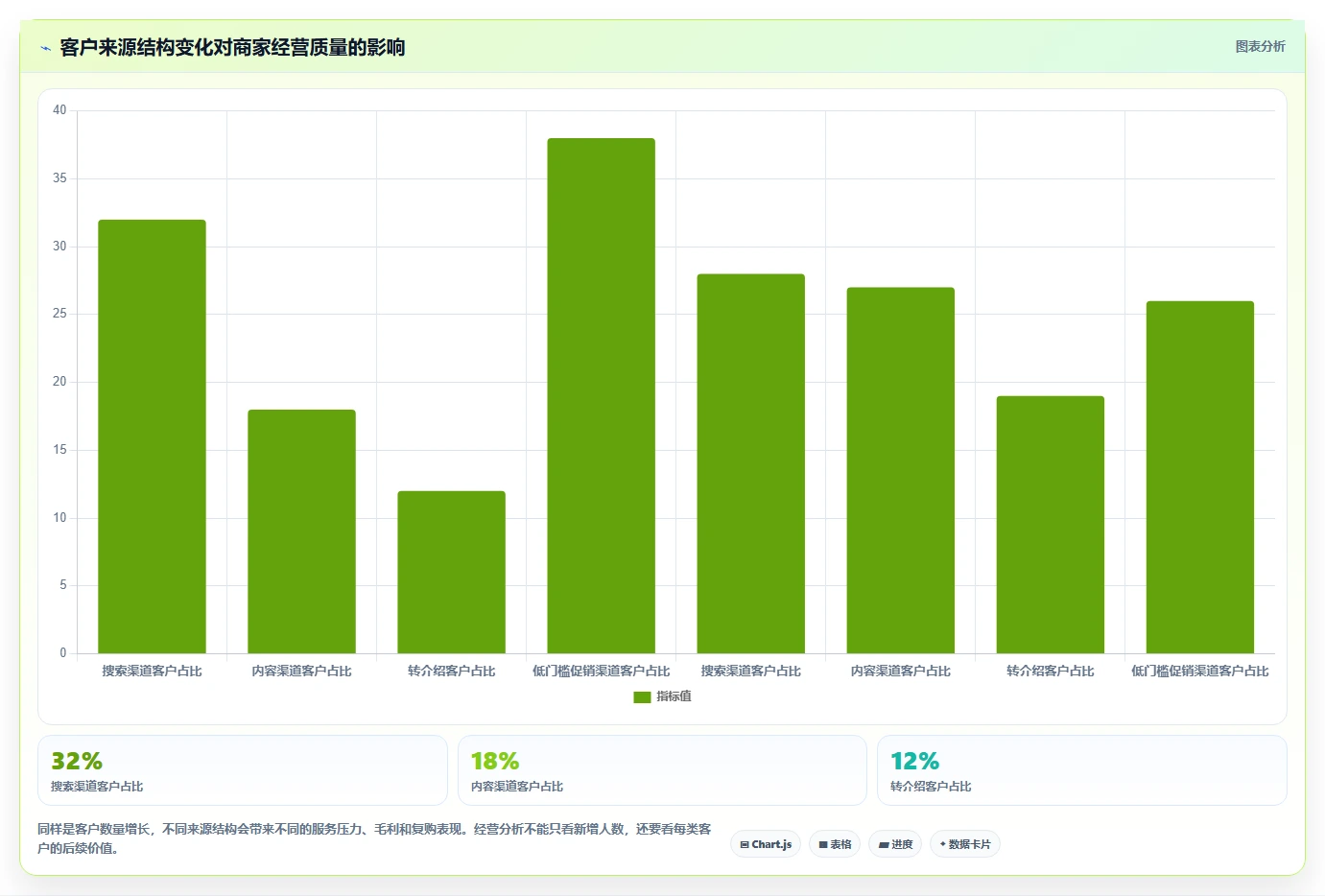Click the bar with value 19
Screen dimensions: 1325x896
coord(1050,525)
